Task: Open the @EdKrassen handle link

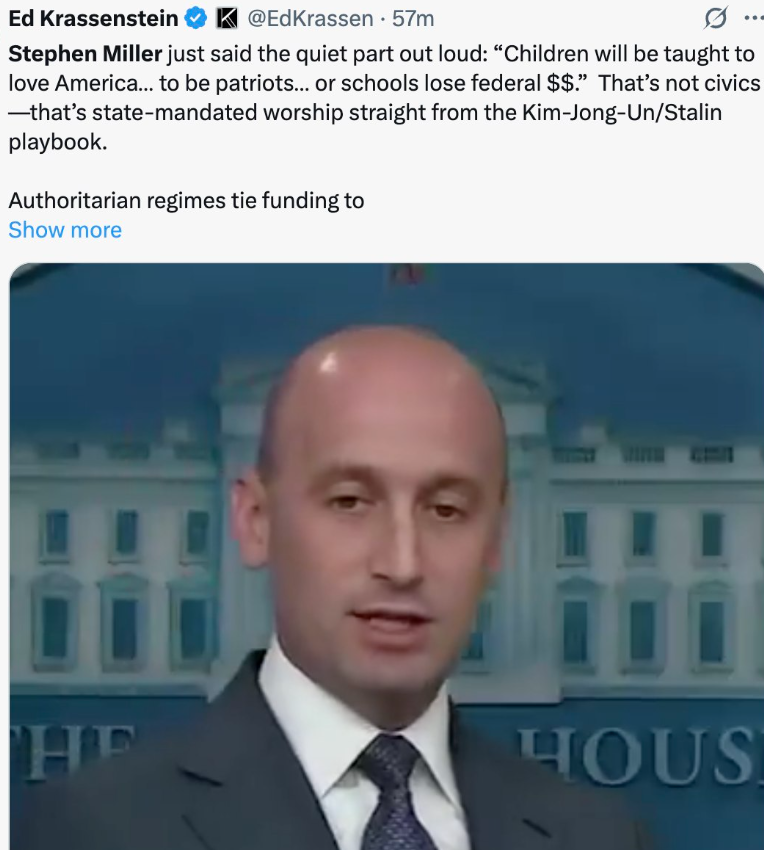Action: (x=310, y=18)
